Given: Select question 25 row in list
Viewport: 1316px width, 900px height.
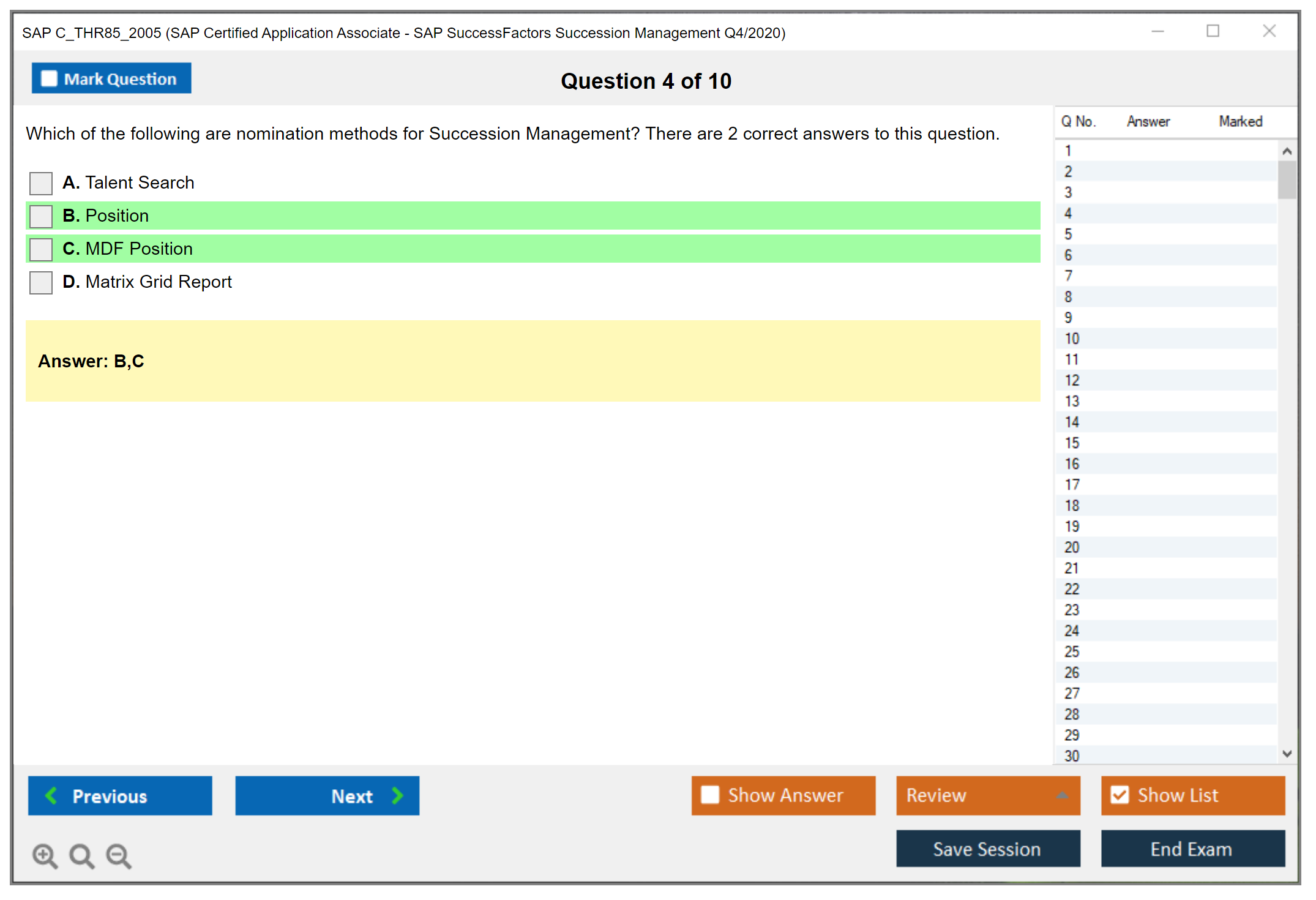Looking at the screenshot, I should tap(1072, 651).
